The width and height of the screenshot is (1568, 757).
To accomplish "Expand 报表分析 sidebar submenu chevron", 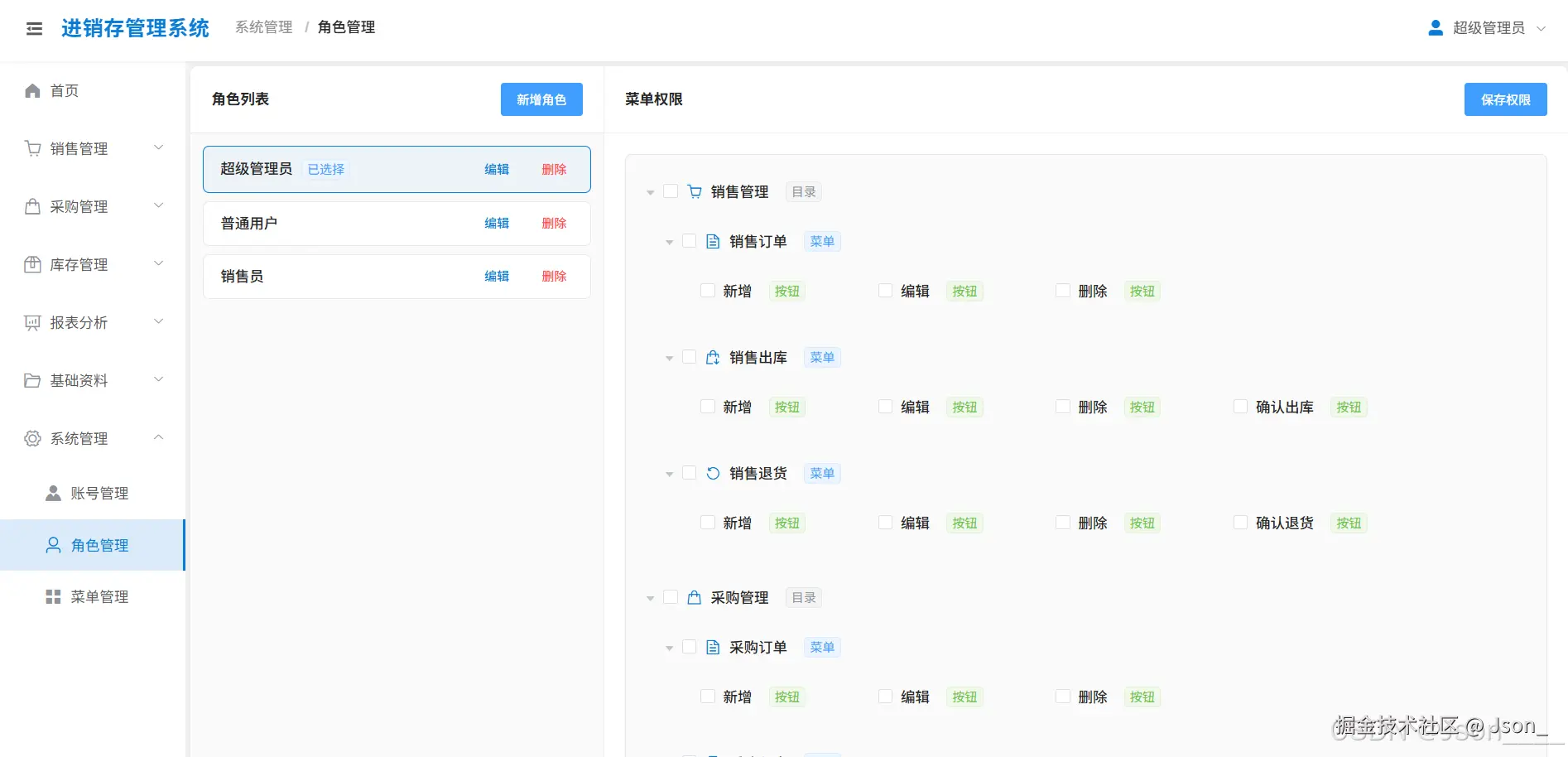I will pyautogui.click(x=159, y=321).
